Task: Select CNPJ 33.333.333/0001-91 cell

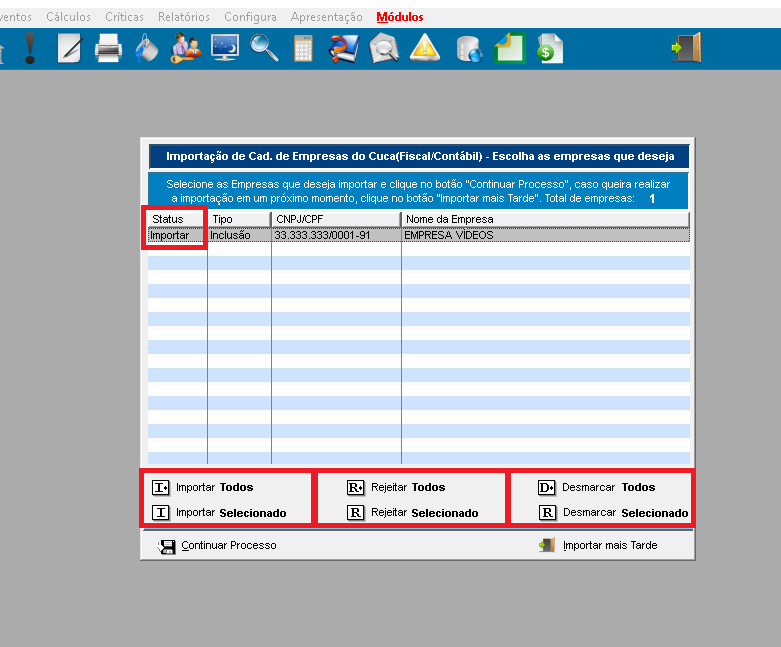Action: point(336,235)
